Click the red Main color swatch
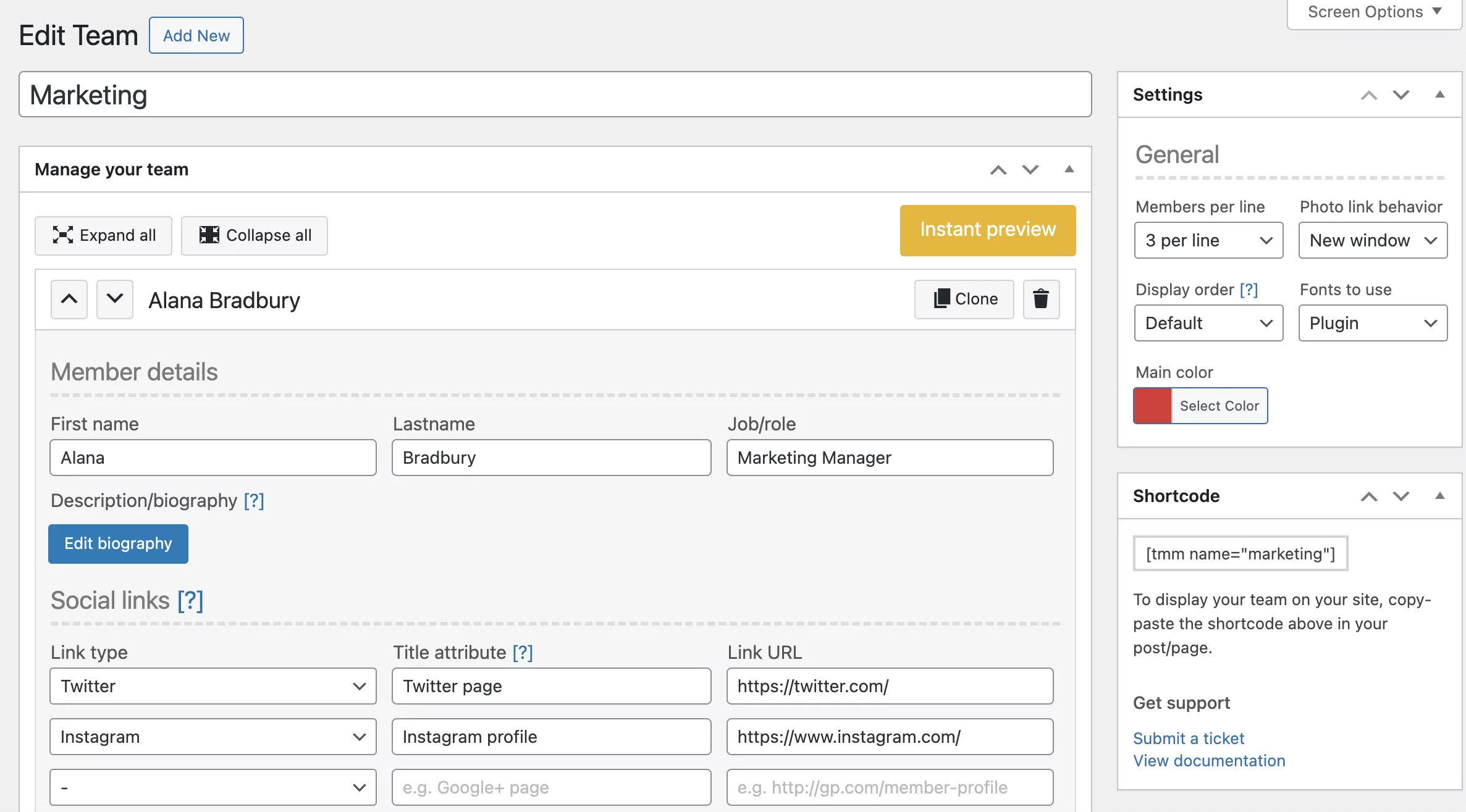The width and height of the screenshot is (1466, 812). 1153,406
